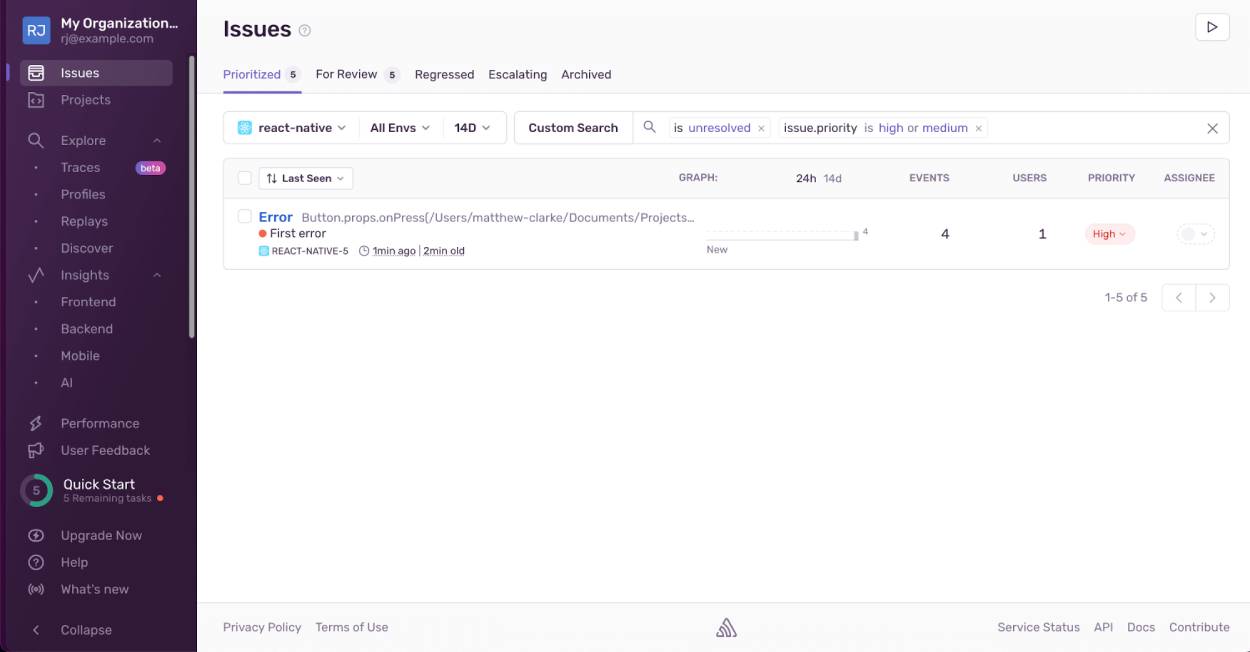Open User Feedback megaphone icon
1250x652 pixels.
tap(36, 450)
